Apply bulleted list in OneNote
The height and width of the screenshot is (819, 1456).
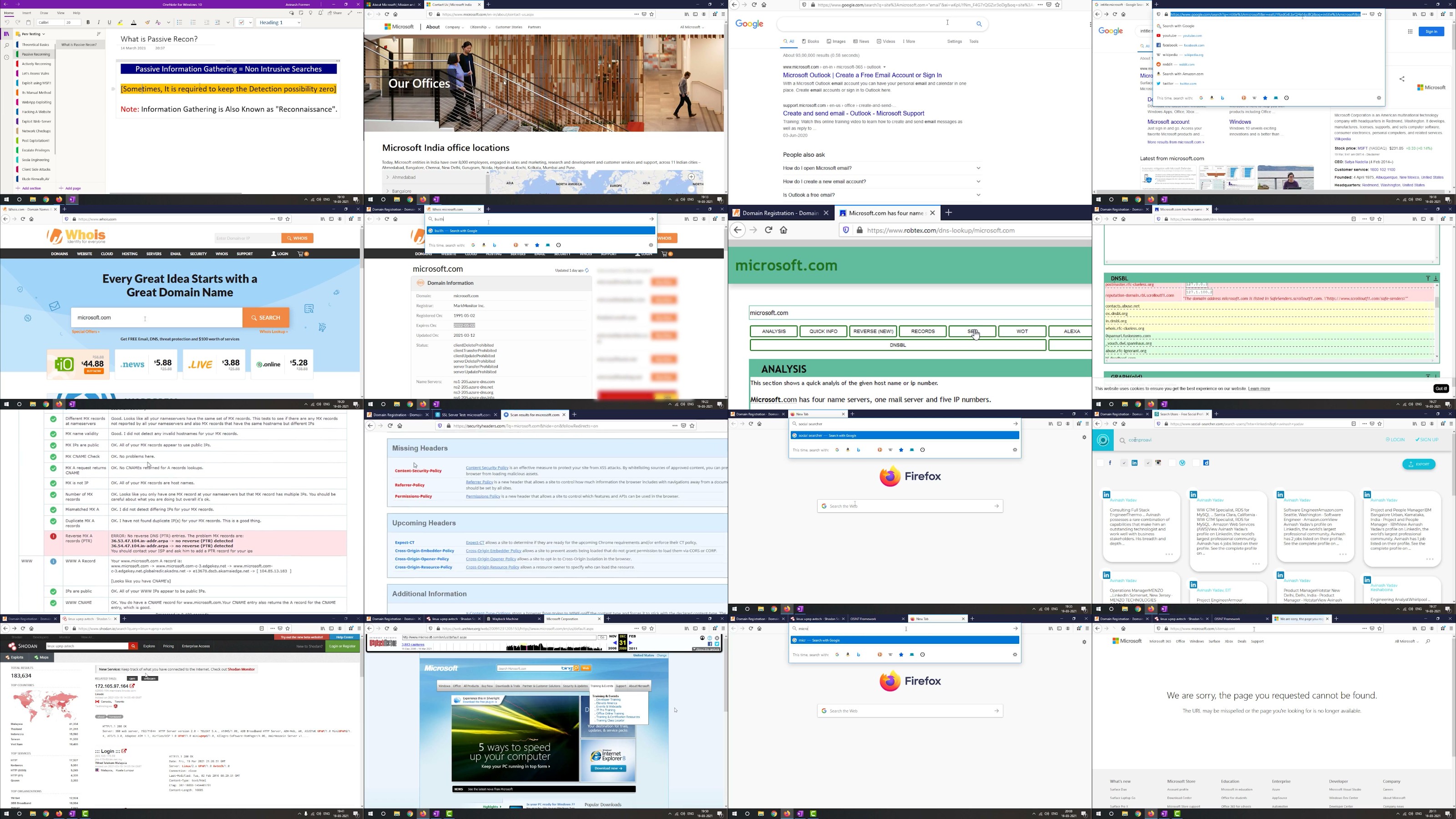tap(180, 23)
